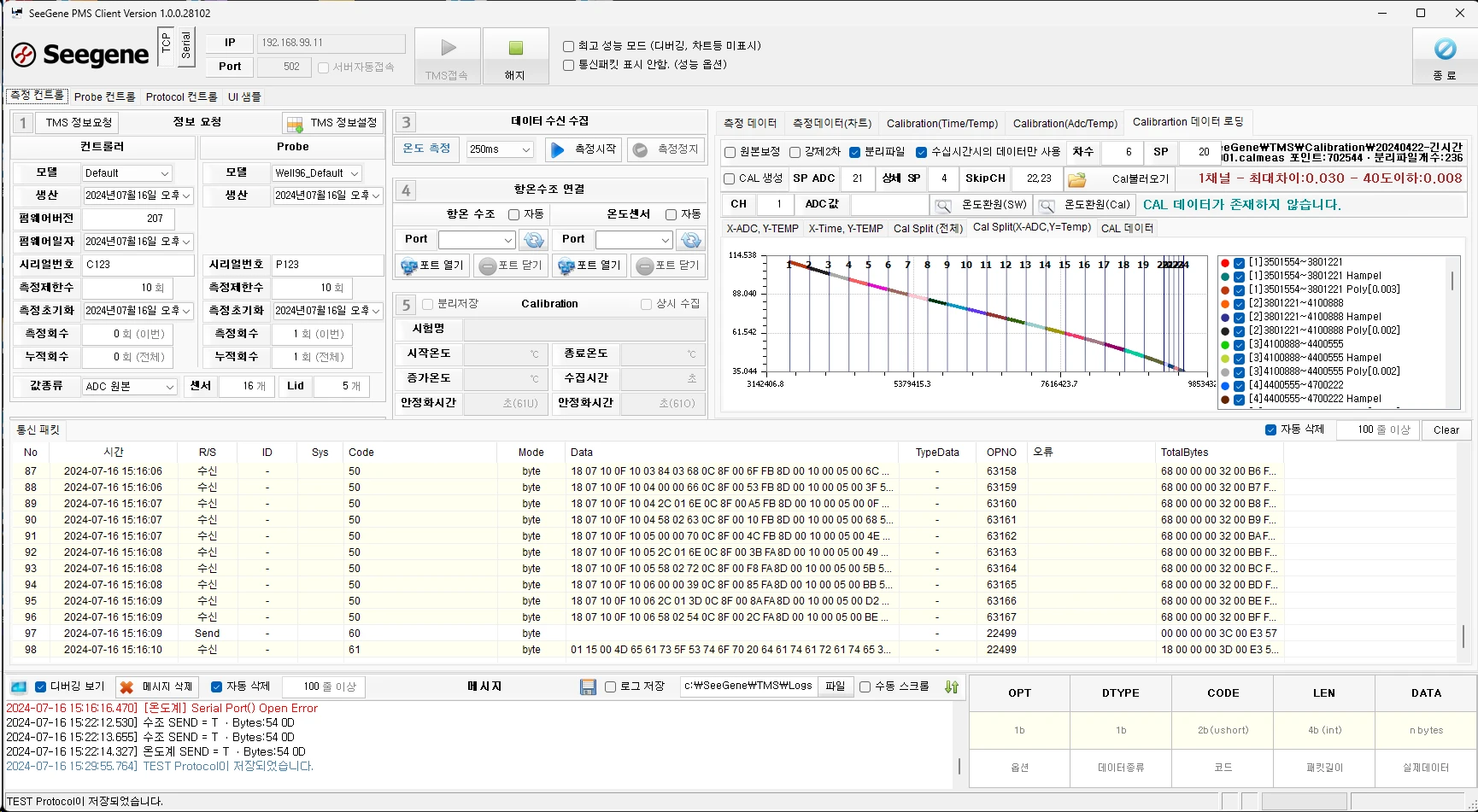Screen dimensions: 1478x812
Task: Start measurement with 측정시작 play icon
Action: pyautogui.click(x=584, y=149)
